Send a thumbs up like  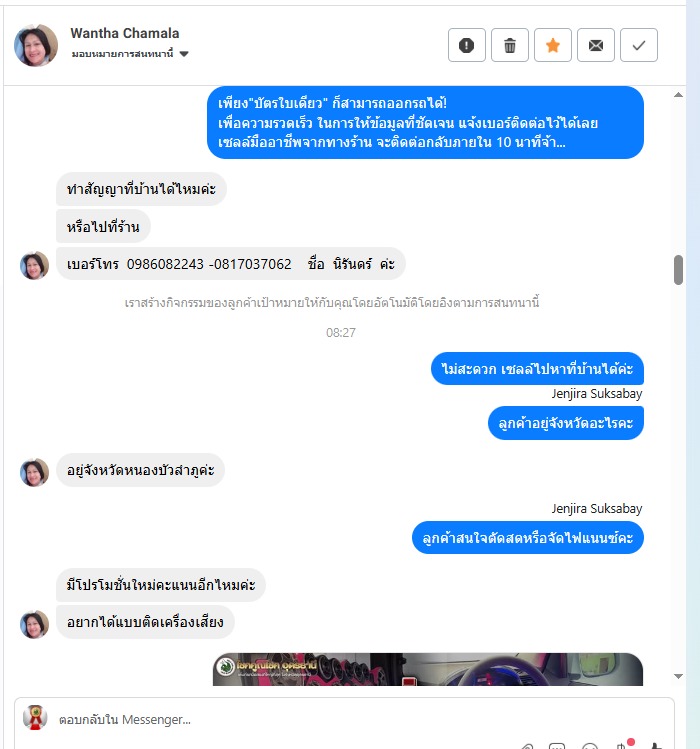tap(656, 746)
